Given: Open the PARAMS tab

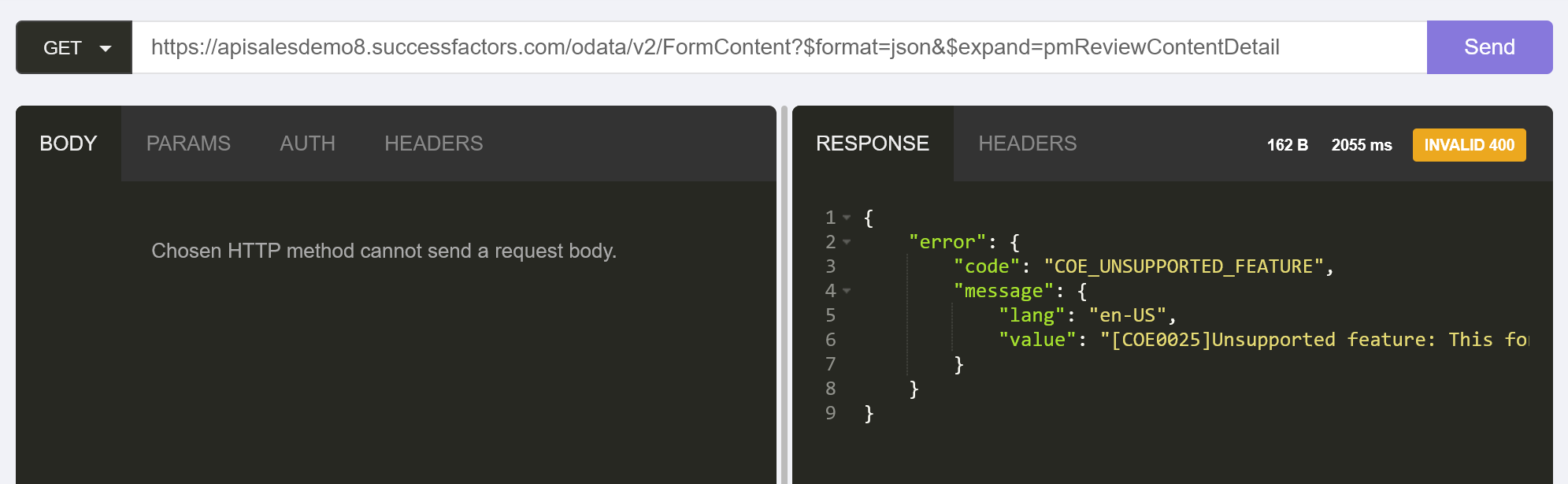Looking at the screenshot, I should [188, 143].
